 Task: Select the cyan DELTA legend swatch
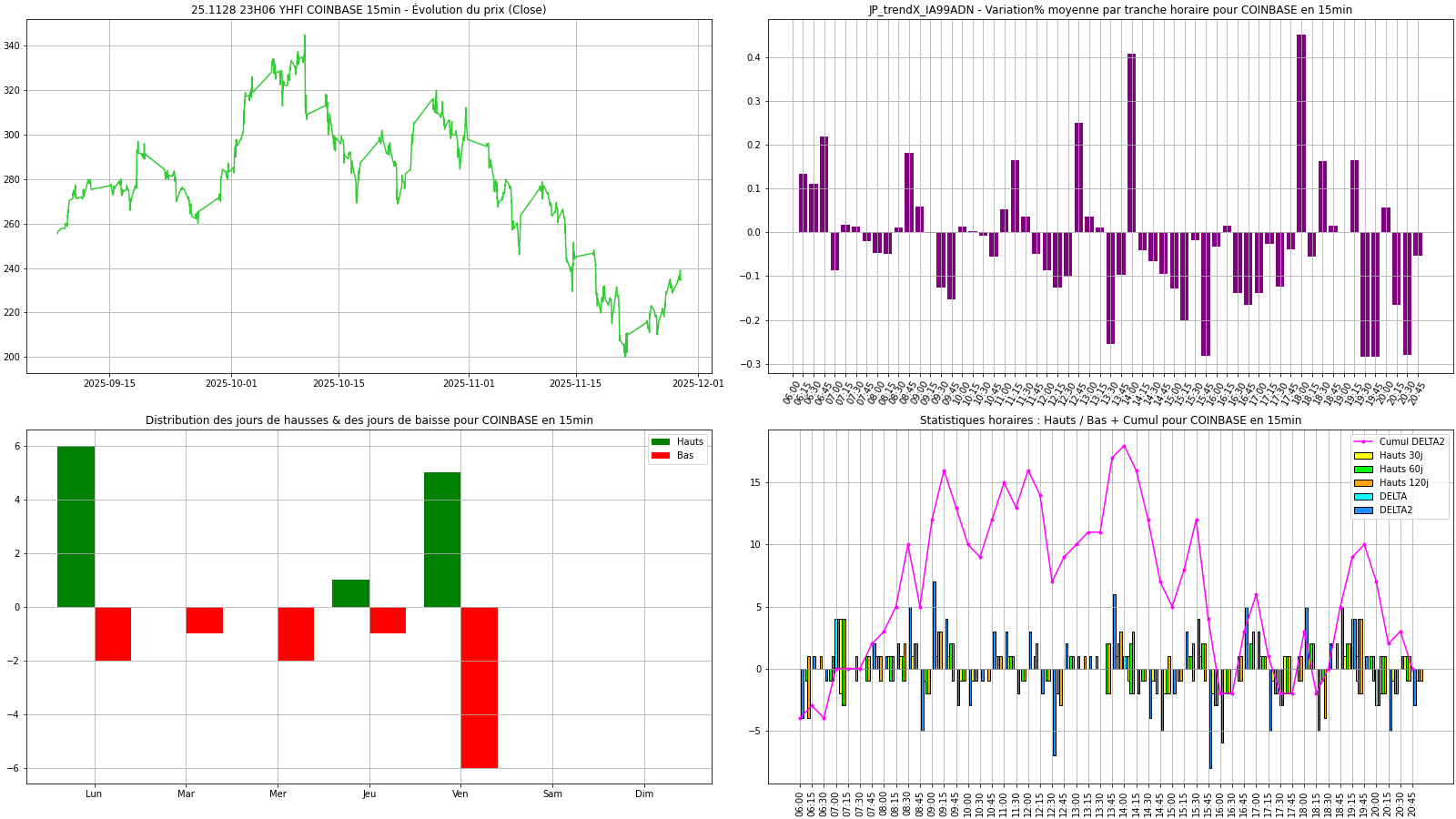[1363, 497]
